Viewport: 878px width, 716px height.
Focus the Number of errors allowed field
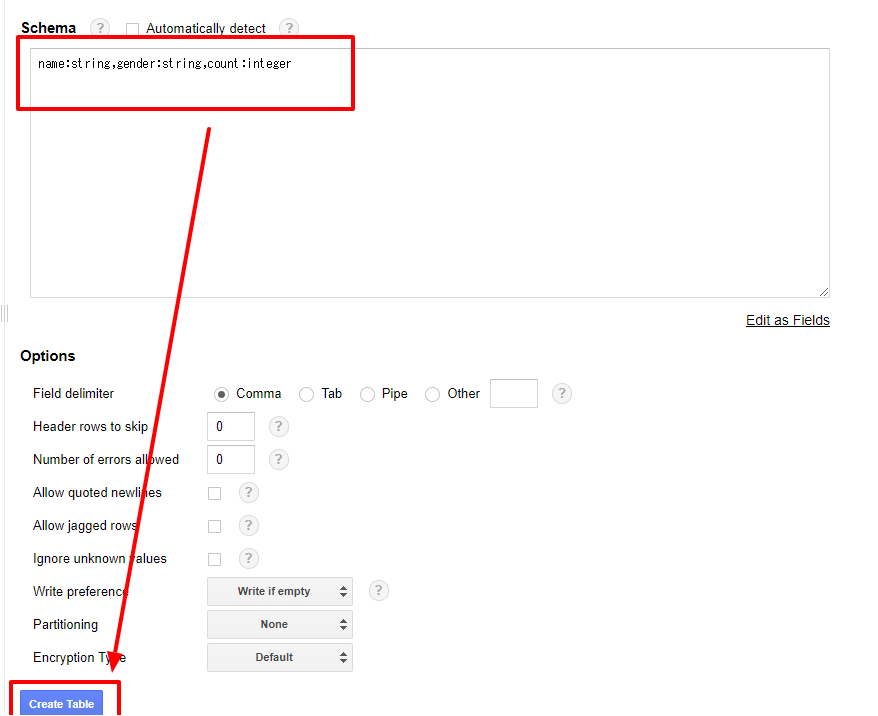coord(231,460)
